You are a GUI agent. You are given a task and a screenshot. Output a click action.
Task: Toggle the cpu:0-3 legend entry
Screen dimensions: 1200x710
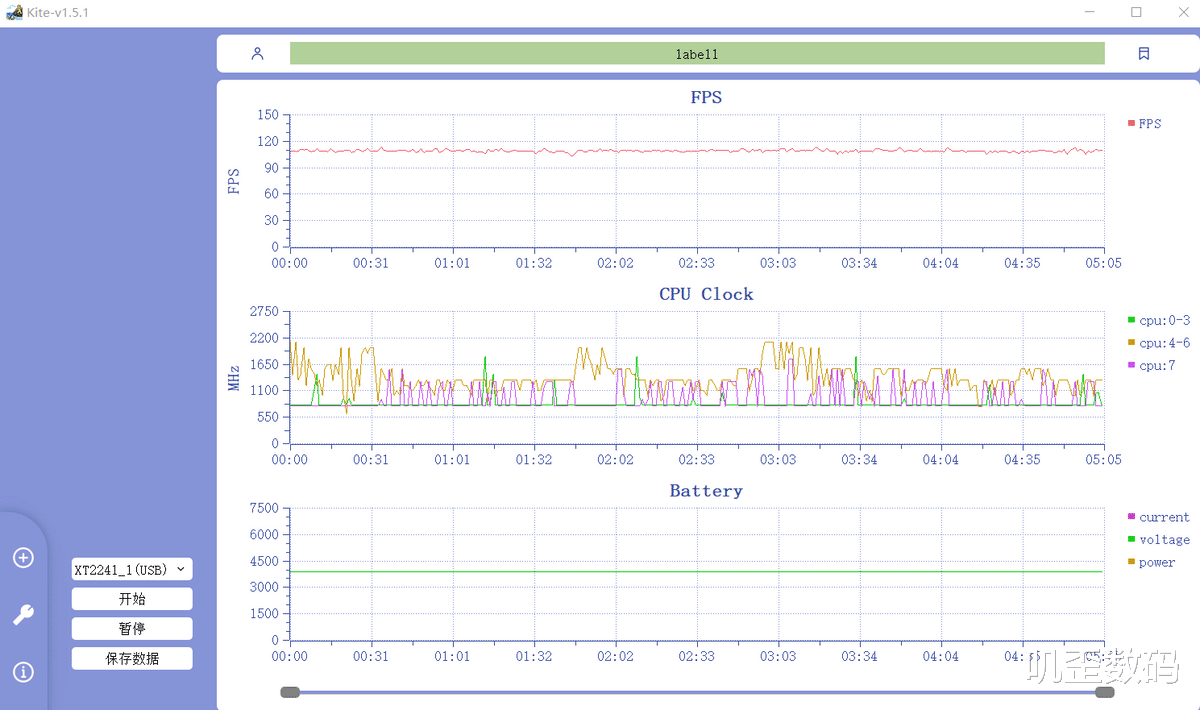point(1159,321)
